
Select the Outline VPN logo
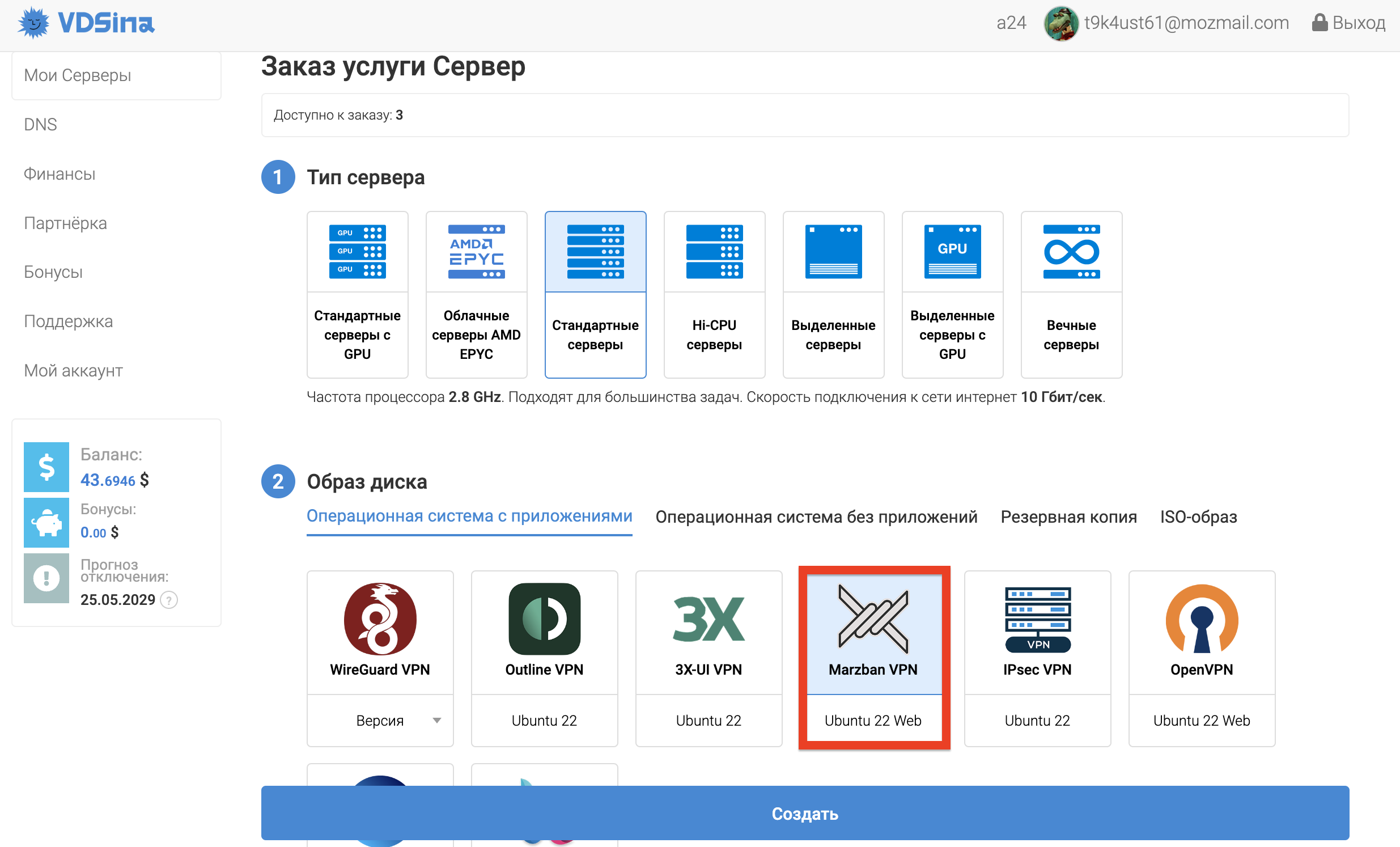coord(544,619)
